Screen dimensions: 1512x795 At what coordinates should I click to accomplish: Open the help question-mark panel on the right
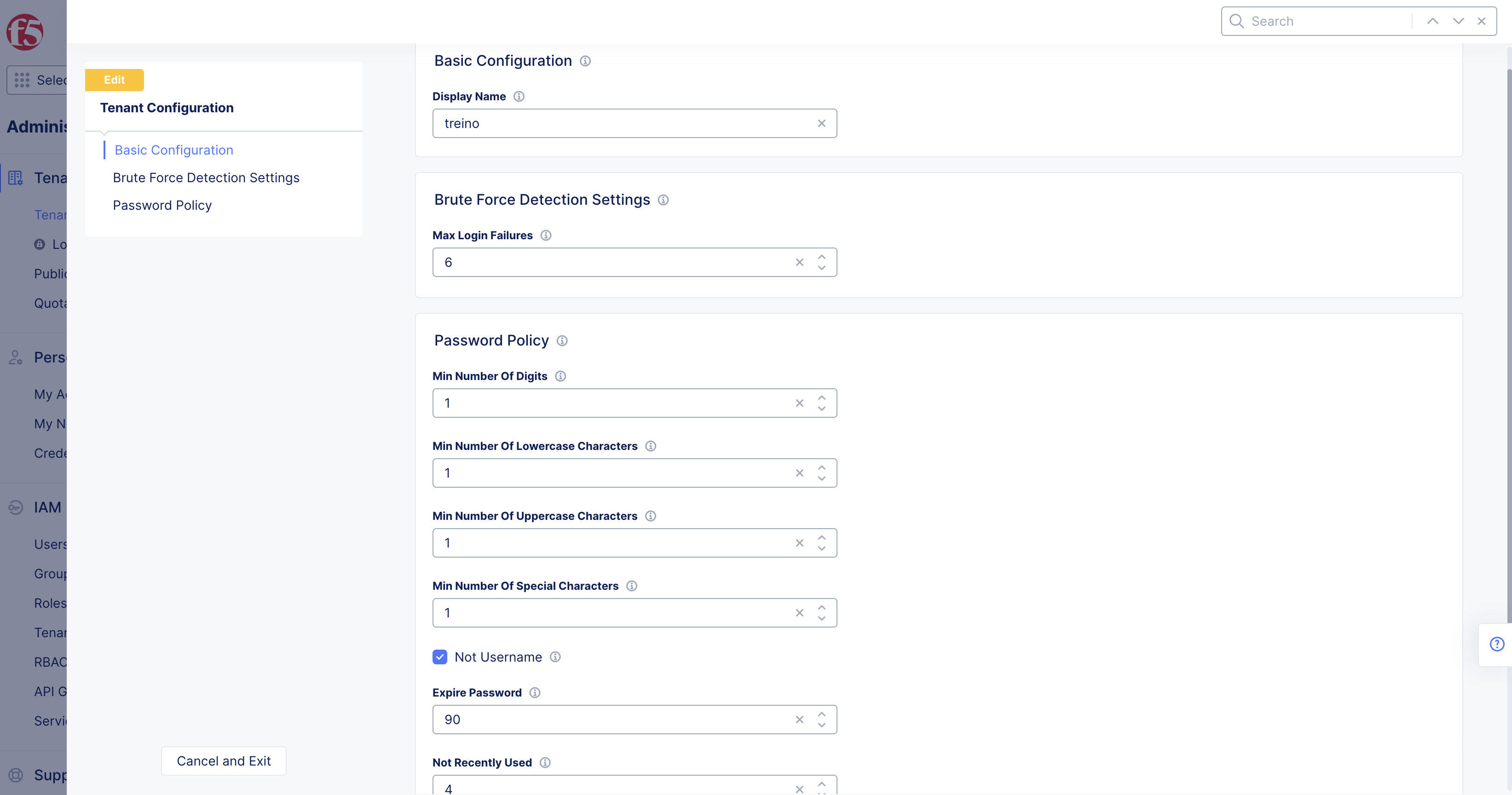pyautogui.click(x=1497, y=644)
